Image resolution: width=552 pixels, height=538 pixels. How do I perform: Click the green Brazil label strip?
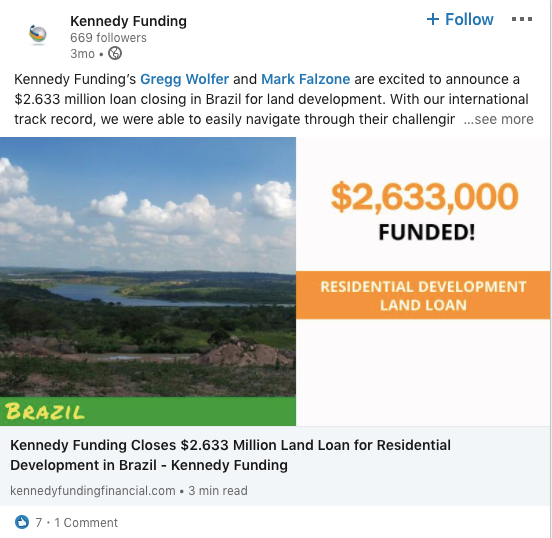(x=148, y=411)
